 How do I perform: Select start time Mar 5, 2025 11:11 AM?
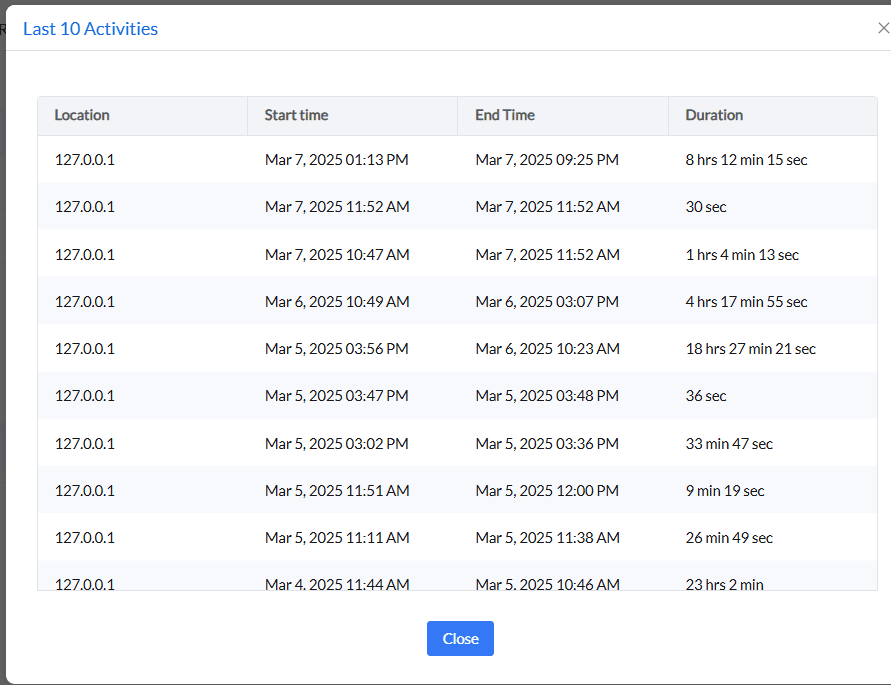(337, 538)
